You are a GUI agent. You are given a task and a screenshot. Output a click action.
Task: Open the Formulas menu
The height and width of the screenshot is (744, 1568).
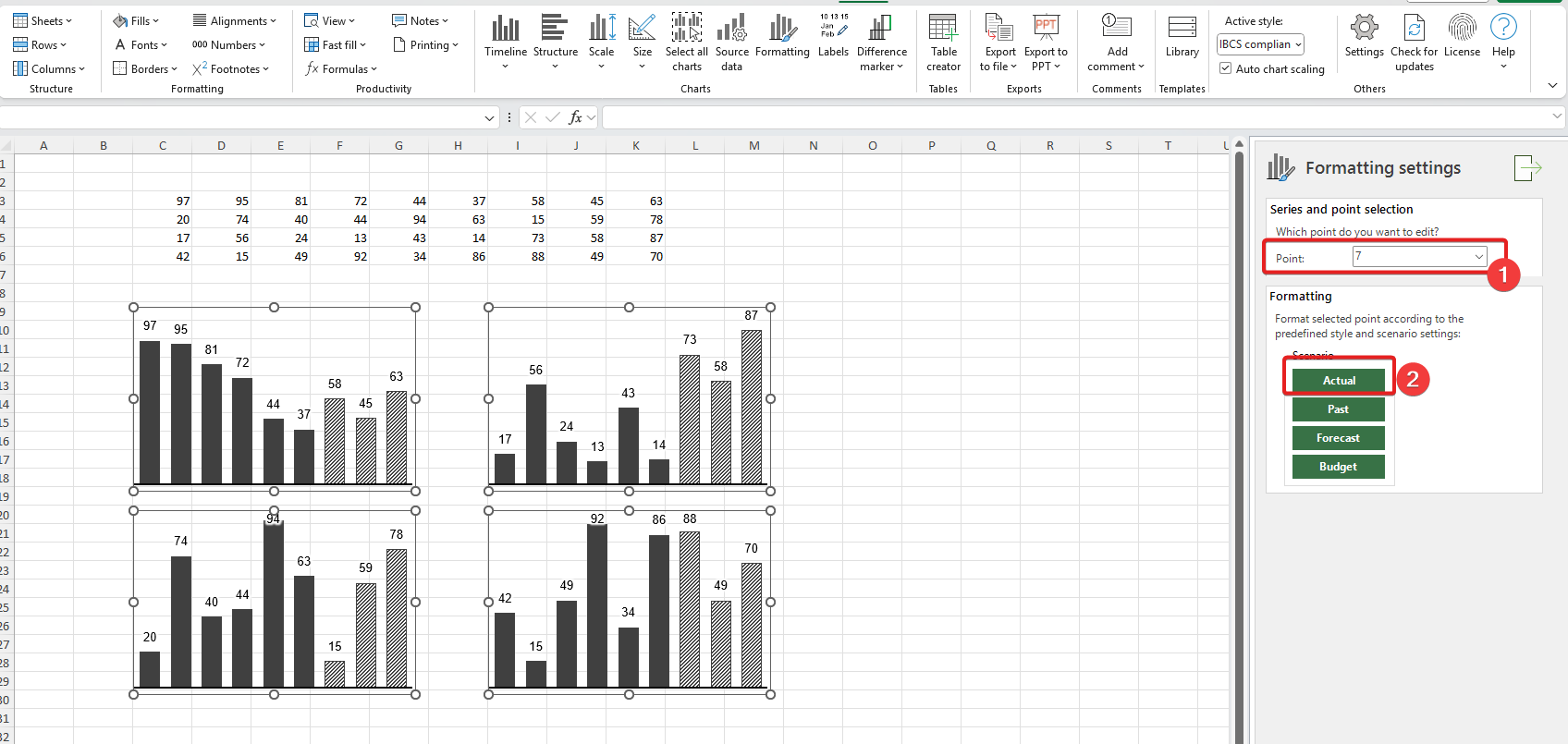tap(341, 69)
